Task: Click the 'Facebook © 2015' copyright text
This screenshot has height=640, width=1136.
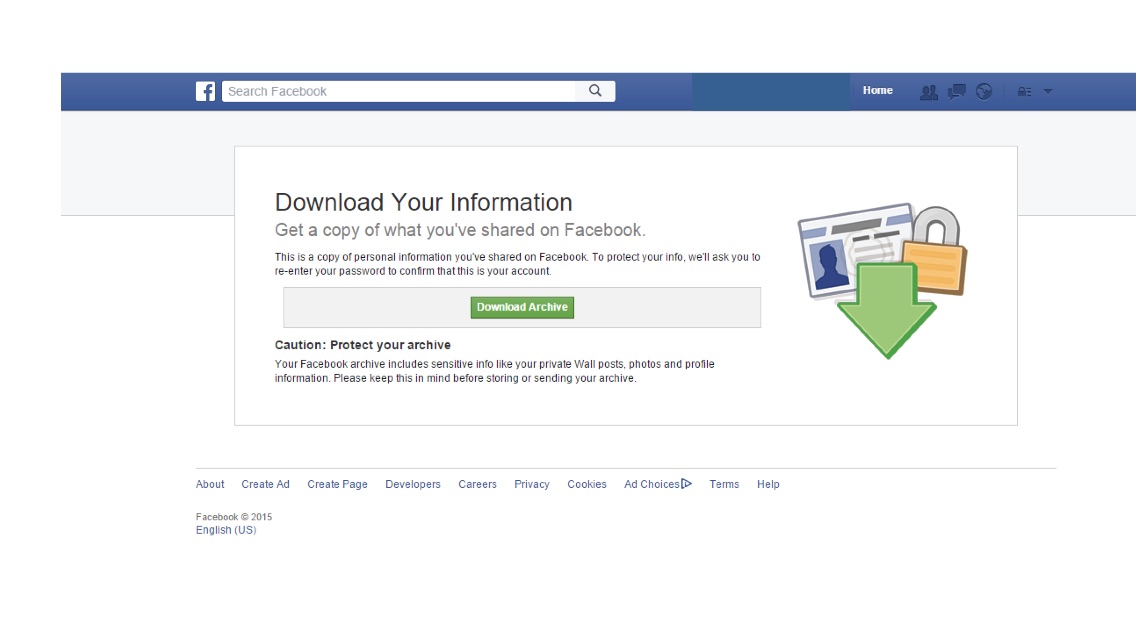Action: [234, 517]
